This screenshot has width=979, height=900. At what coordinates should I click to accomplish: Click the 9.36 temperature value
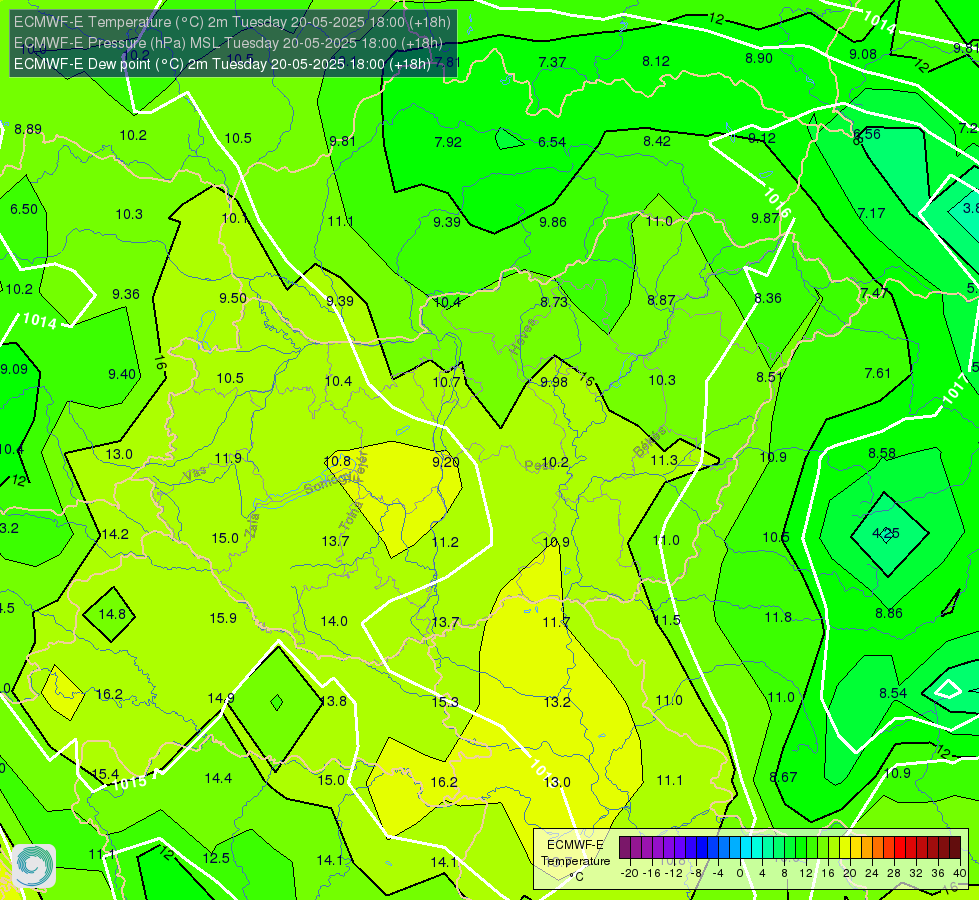pyautogui.click(x=125, y=294)
